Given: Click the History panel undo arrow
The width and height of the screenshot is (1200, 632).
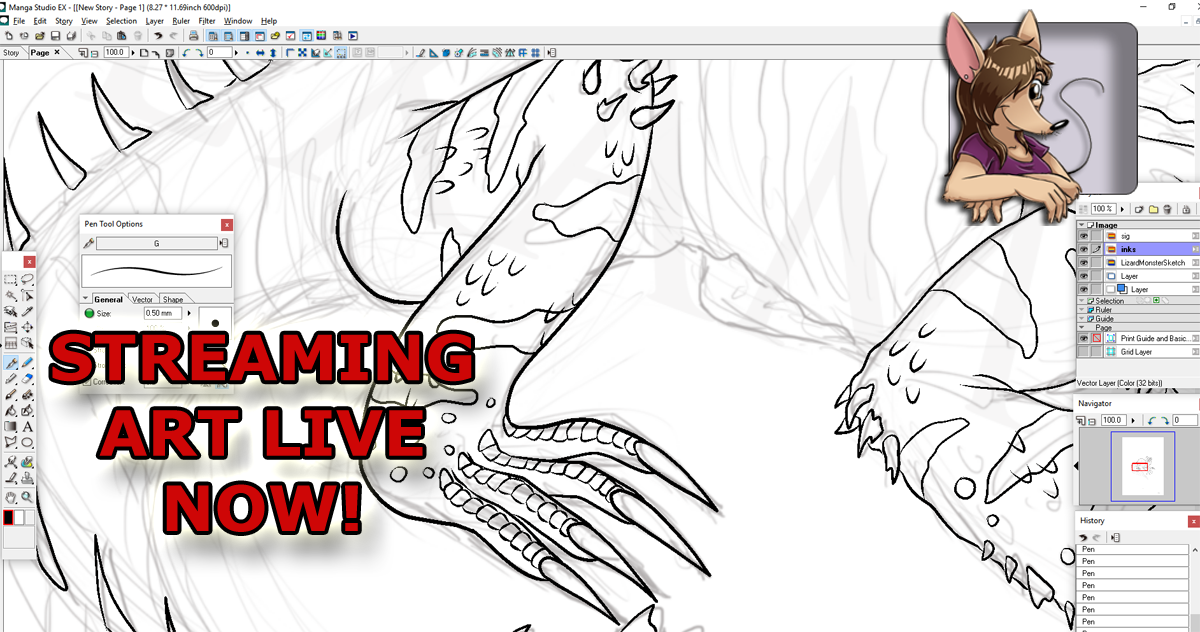Looking at the screenshot, I should pyautogui.click(x=1083, y=537).
